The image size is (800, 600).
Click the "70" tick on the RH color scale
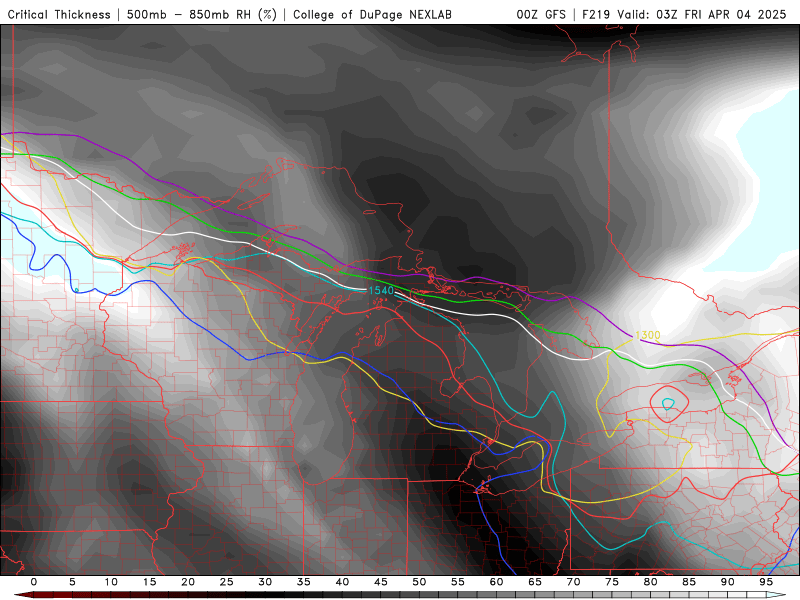pos(573,582)
